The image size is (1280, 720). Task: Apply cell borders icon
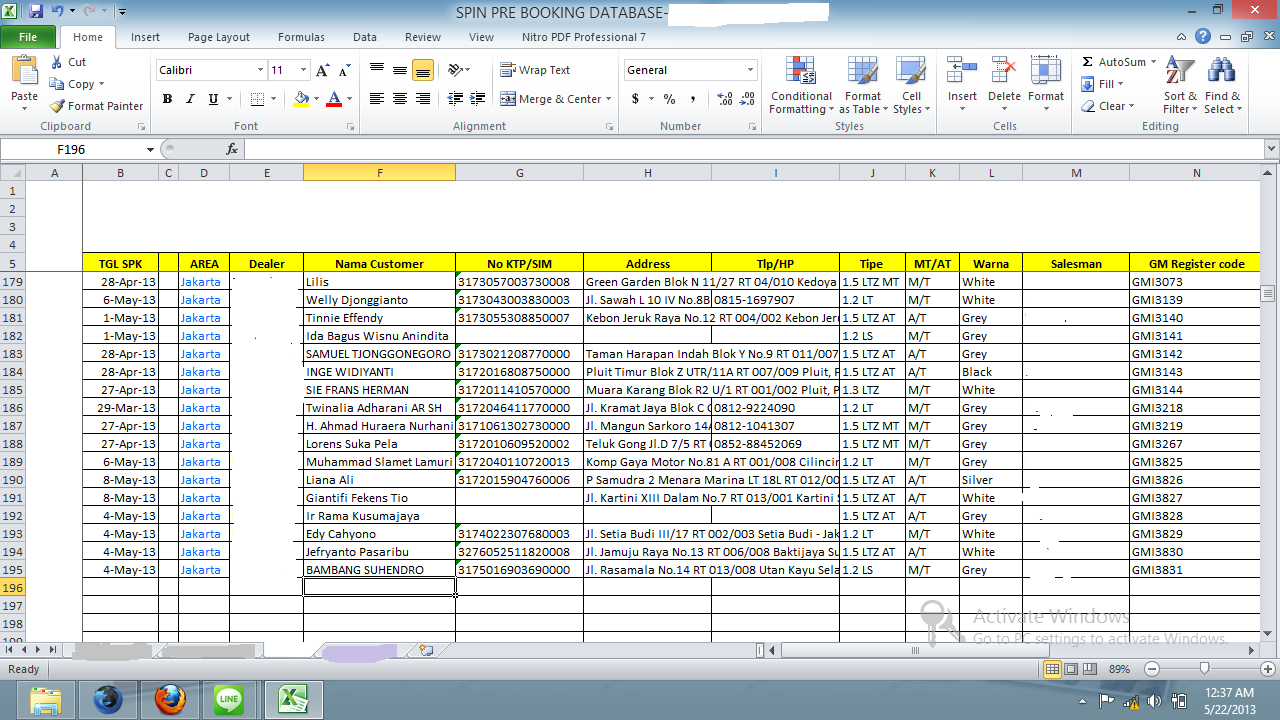click(x=257, y=99)
